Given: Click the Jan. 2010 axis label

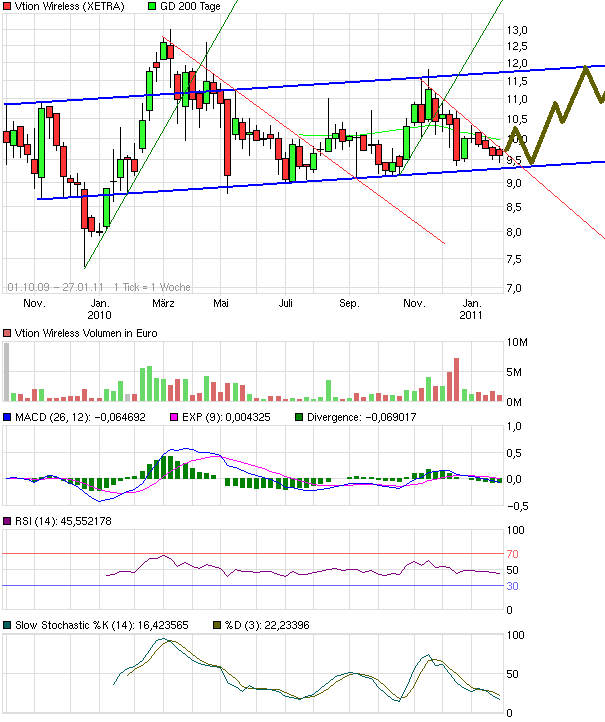Looking at the screenshot, I should (99, 309).
